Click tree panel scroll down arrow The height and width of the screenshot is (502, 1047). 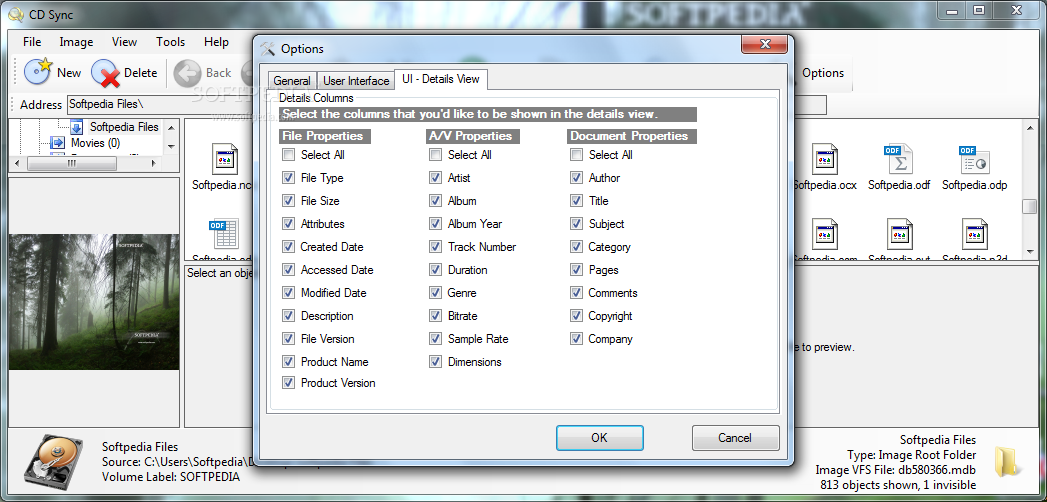[171, 146]
